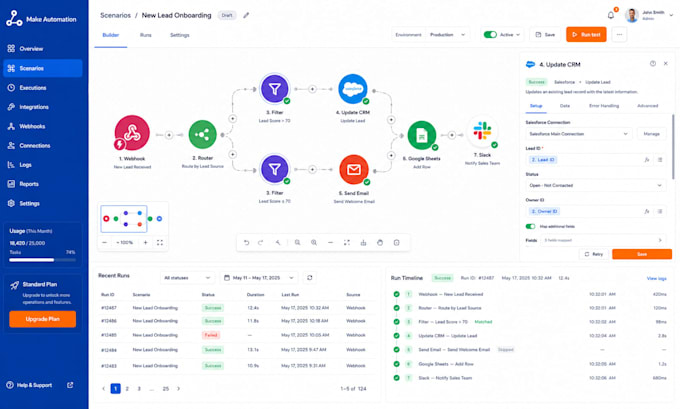Screen dimensions: 680x409
Task: Click the more options ellipsis button
Action: coord(619,35)
